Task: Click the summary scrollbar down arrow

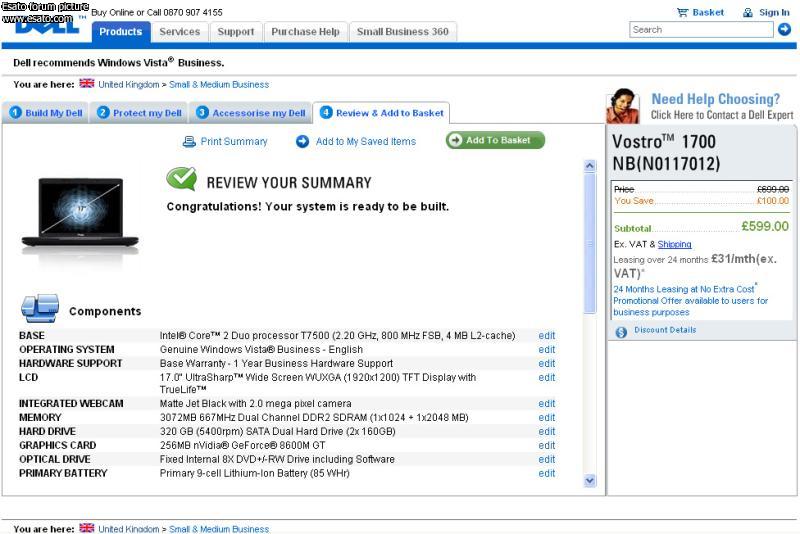Action: [x=590, y=480]
